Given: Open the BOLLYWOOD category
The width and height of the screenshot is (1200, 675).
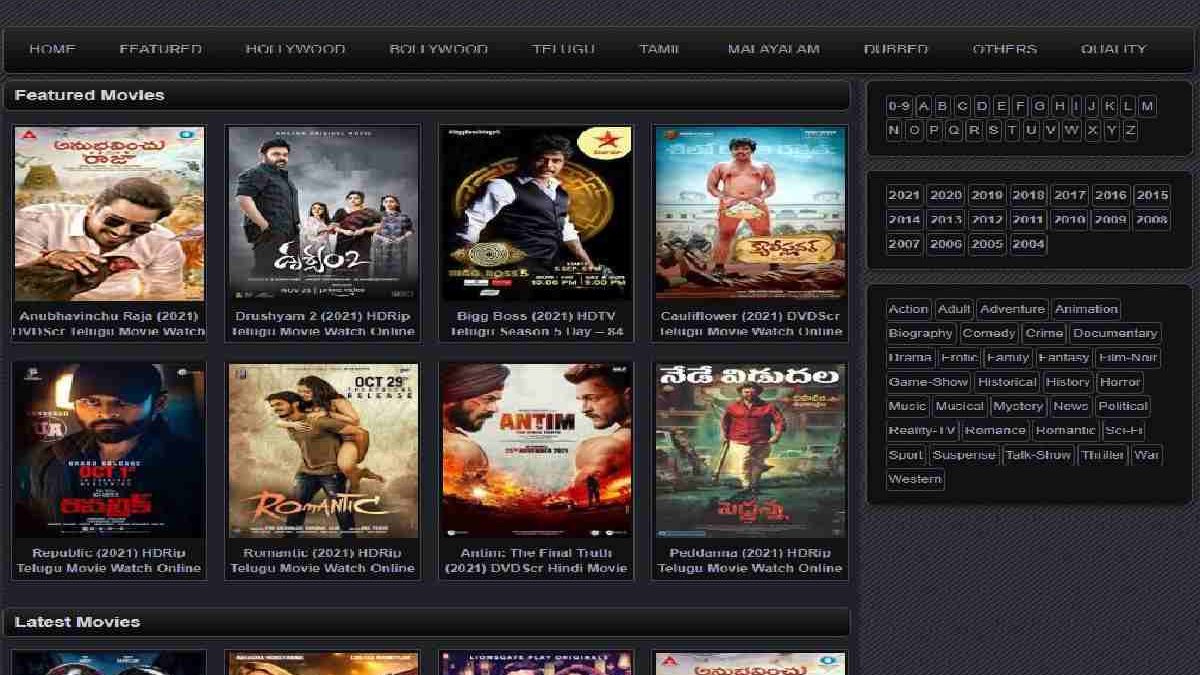Looking at the screenshot, I should (439, 49).
